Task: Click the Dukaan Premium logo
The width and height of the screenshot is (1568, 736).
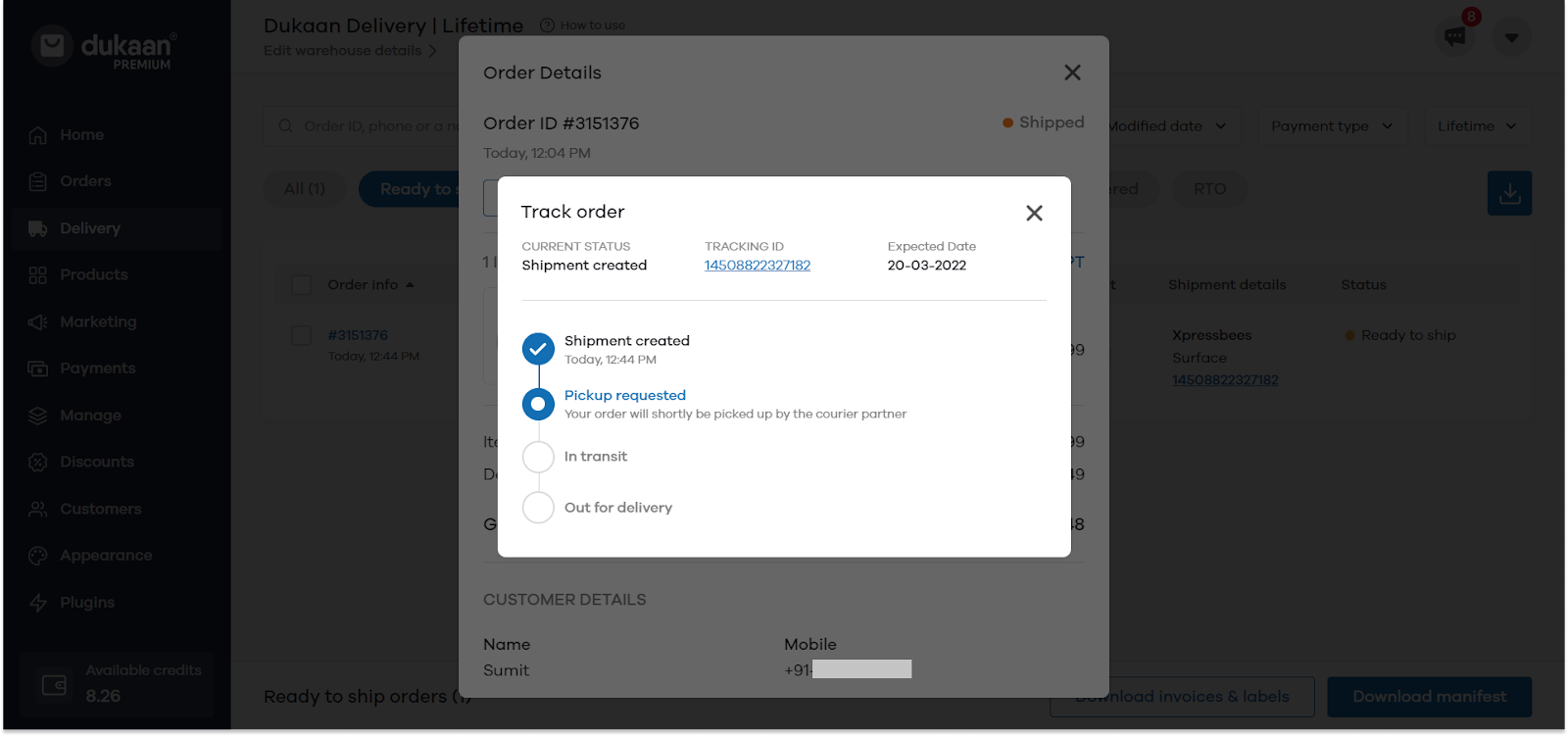Action: point(103,47)
